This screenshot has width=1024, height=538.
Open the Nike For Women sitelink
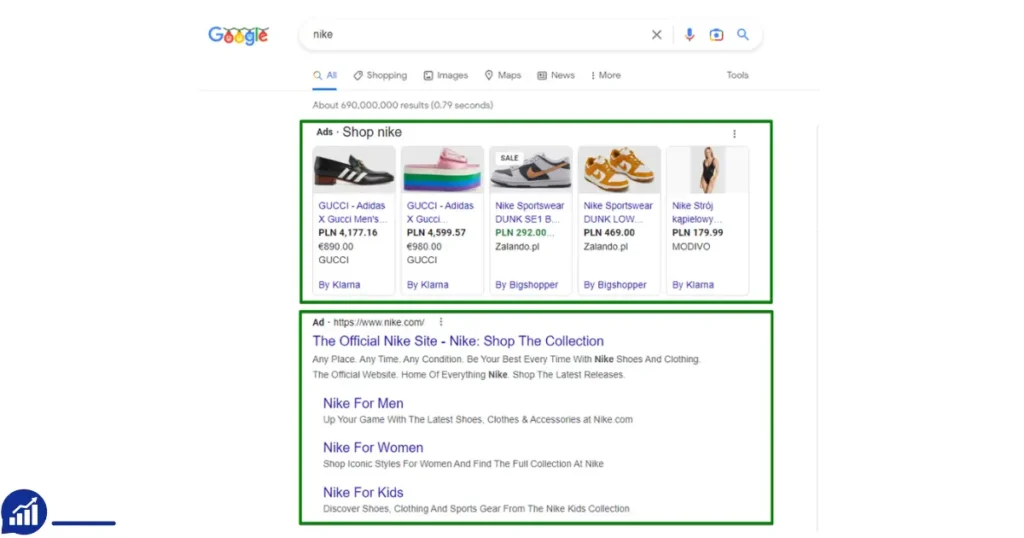(x=373, y=448)
